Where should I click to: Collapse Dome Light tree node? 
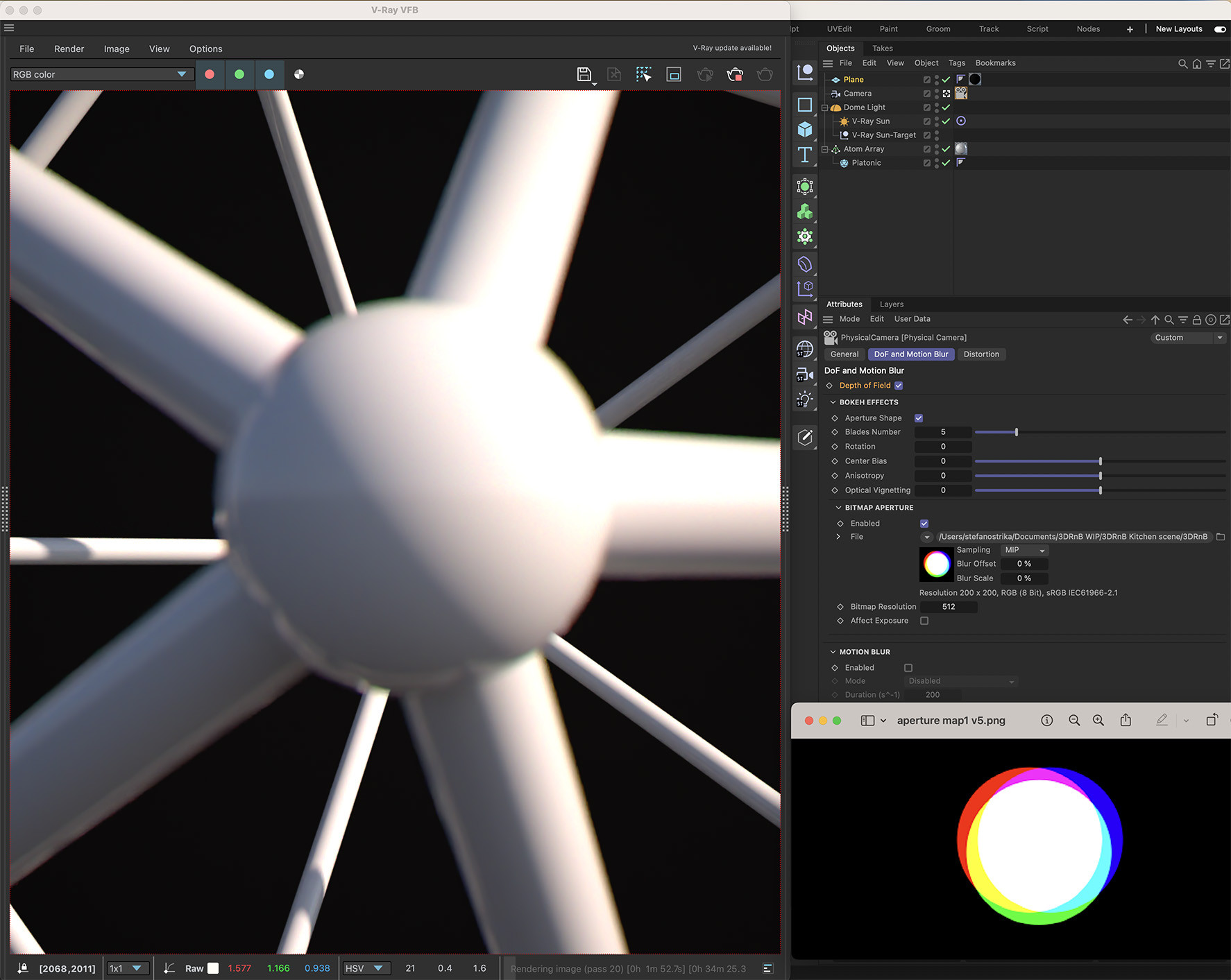click(x=825, y=108)
